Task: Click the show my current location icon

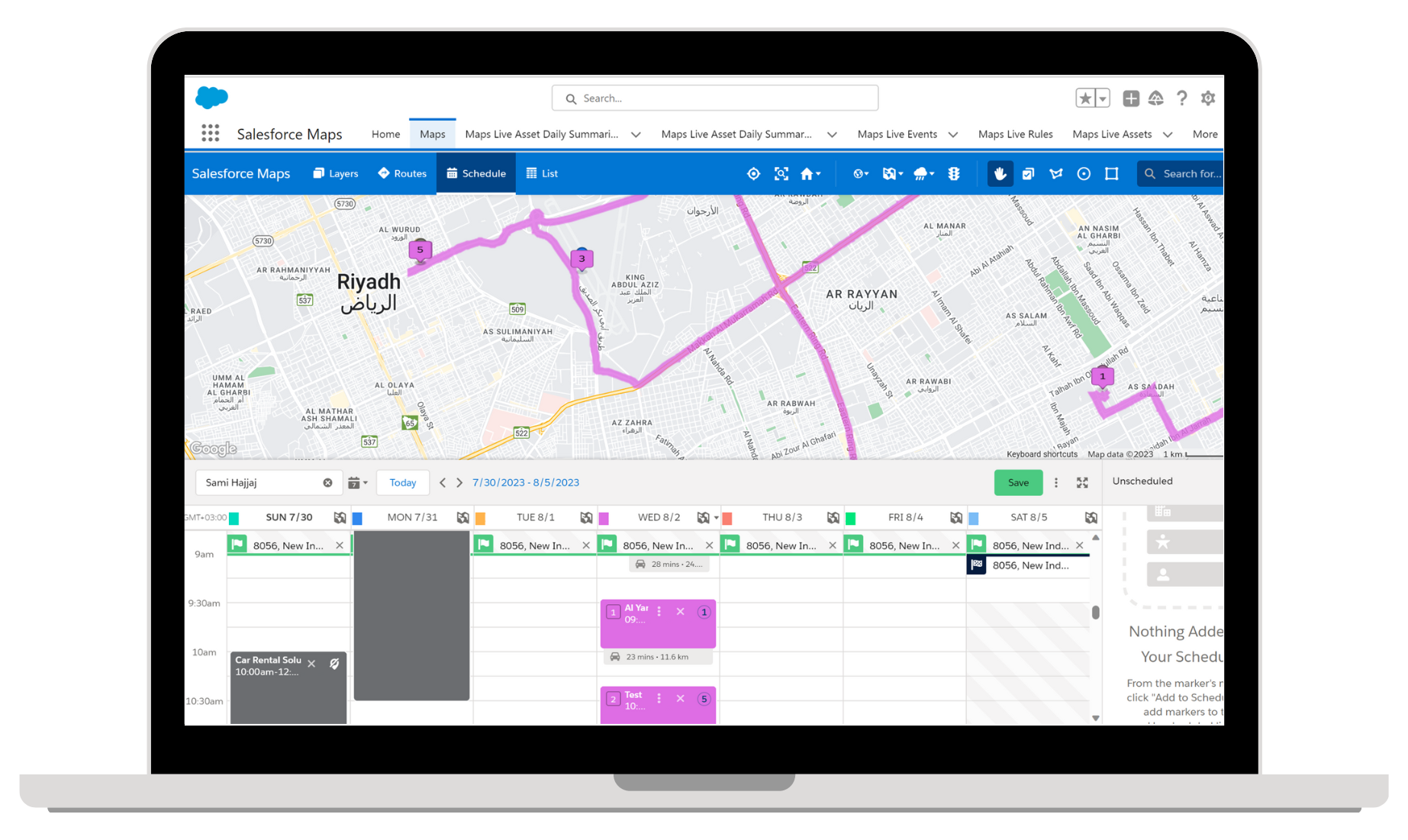Action: 753,174
